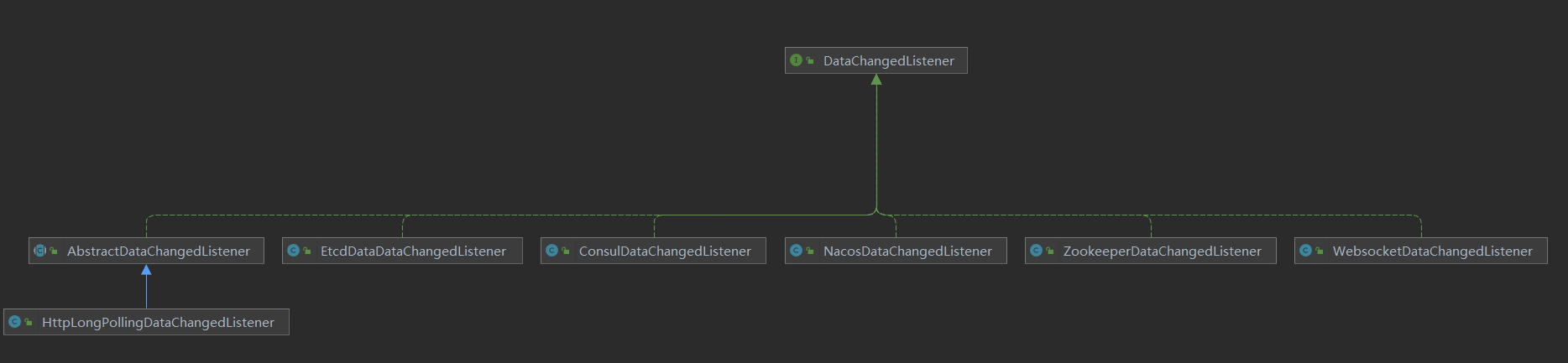The width and height of the screenshot is (1568, 363).
Task: Click the class icon beside NacosDataChangedListener
Action: click(x=796, y=251)
